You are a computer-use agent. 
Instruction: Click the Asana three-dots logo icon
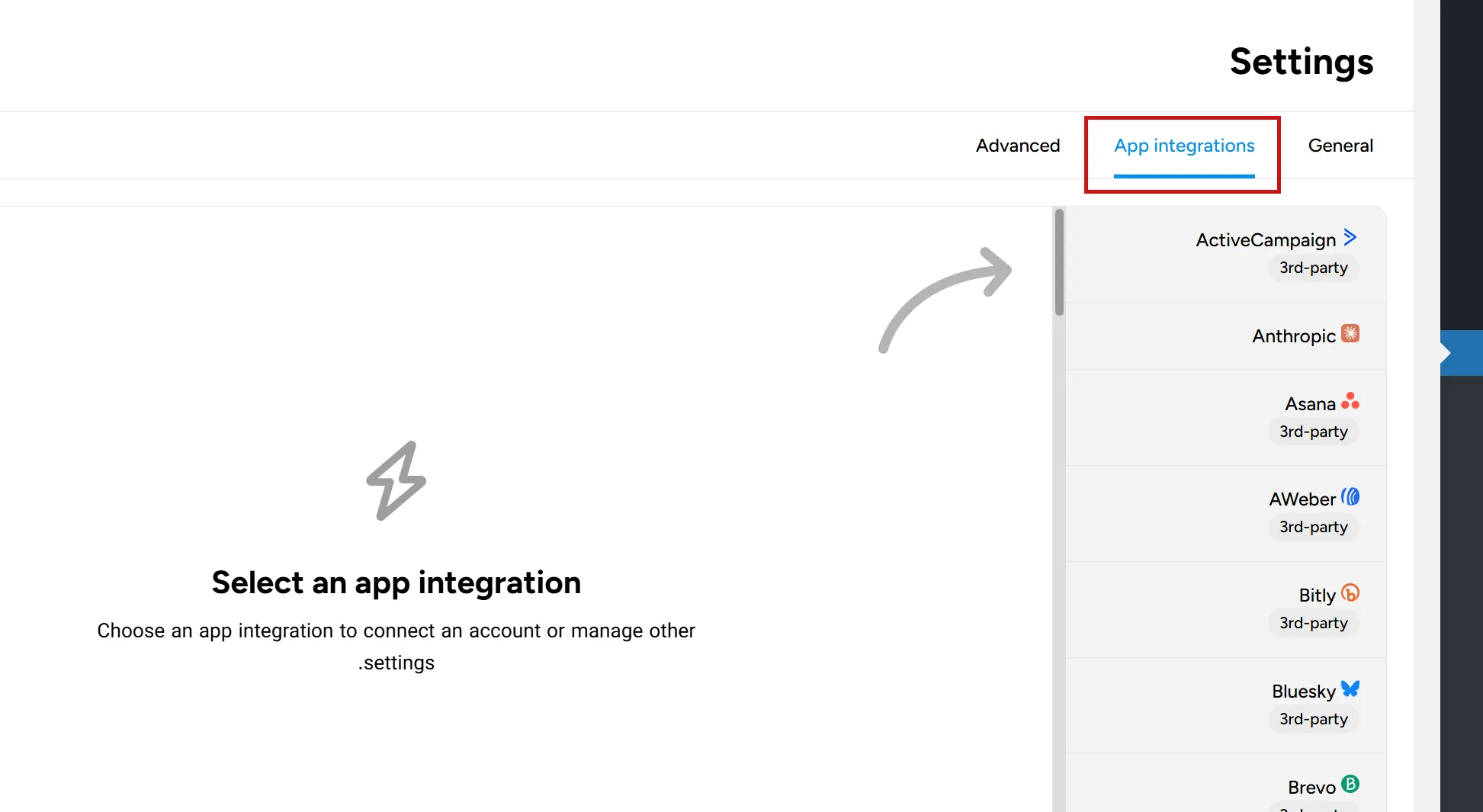(1350, 400)
